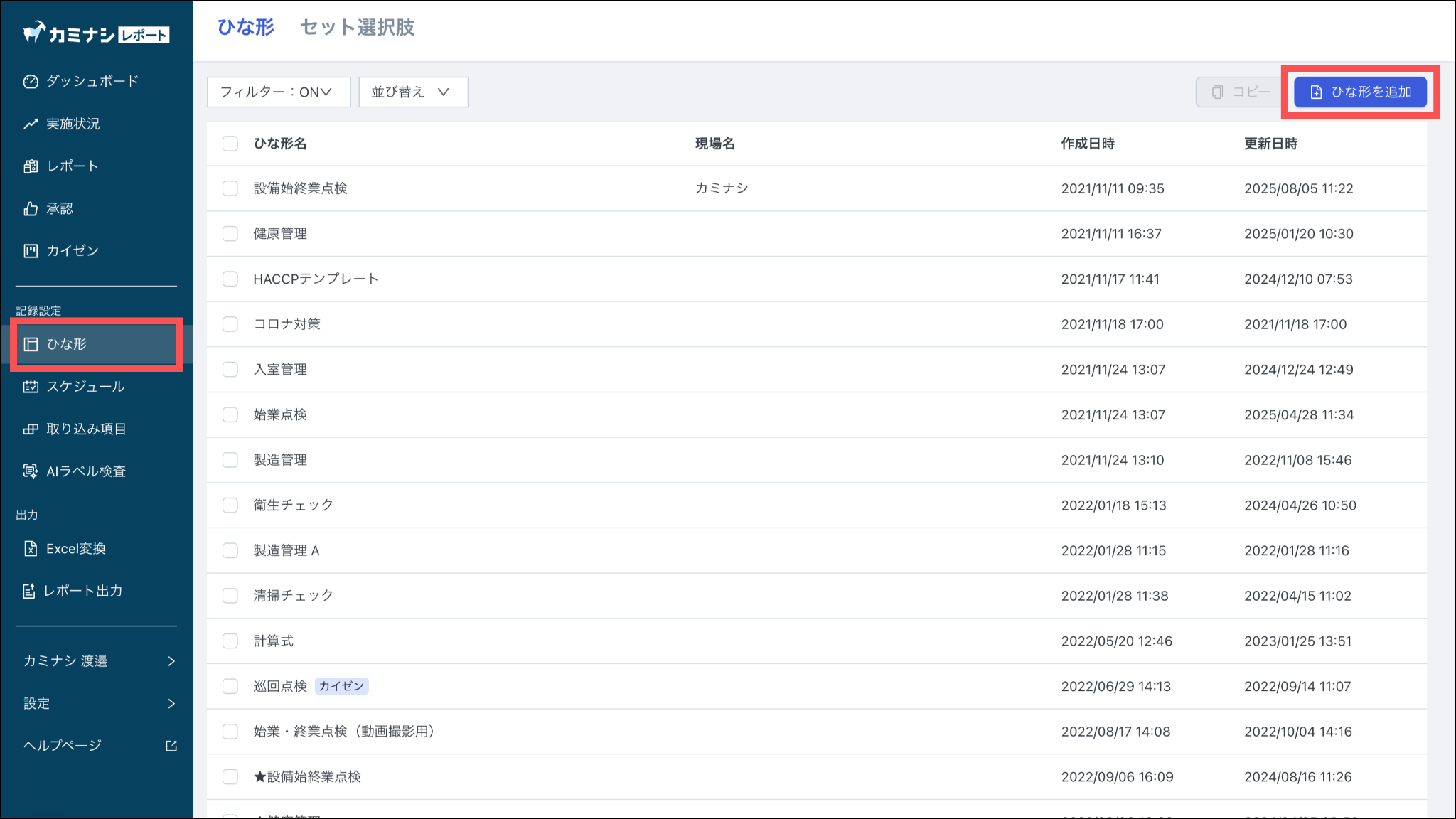The height and width of the screenshot is (819, 1456).
Task: Open the 巡回点検 template row
Action: click(280, 686)
